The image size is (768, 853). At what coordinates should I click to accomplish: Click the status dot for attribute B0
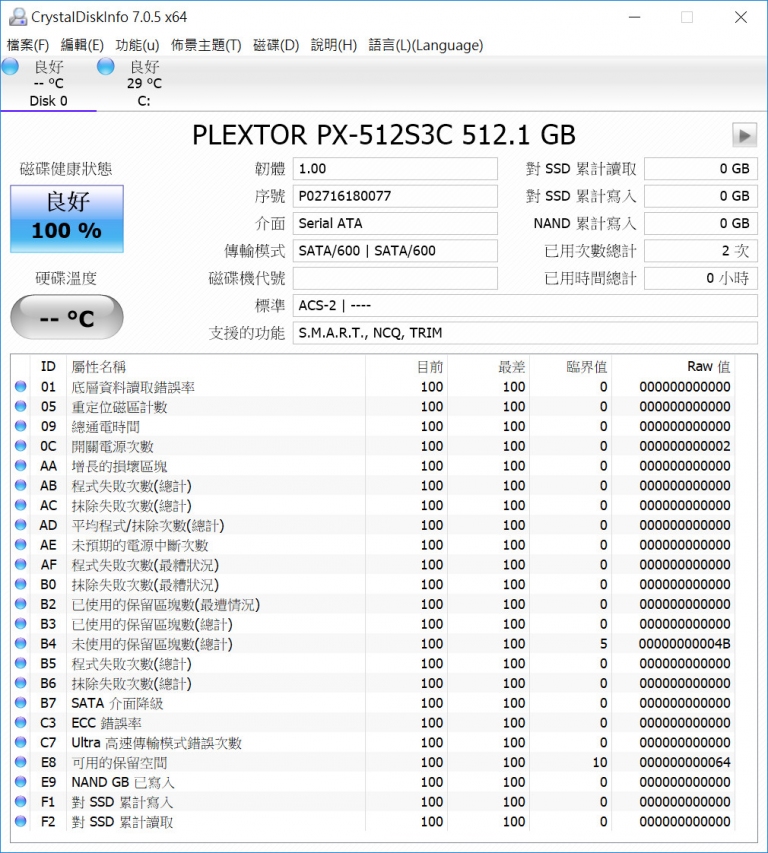click(21, 584)
